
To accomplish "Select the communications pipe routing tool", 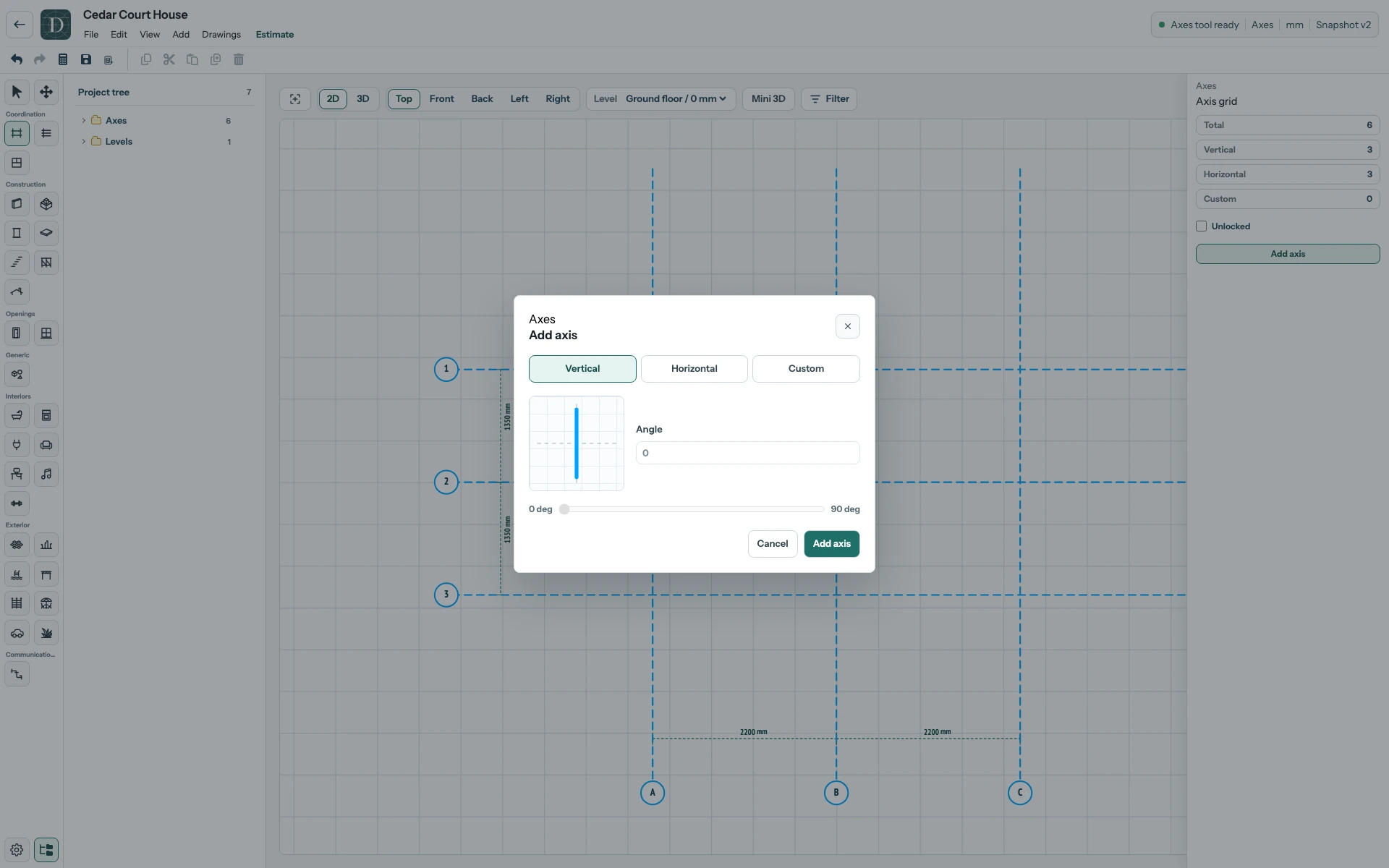I will [x=17, y=674].
